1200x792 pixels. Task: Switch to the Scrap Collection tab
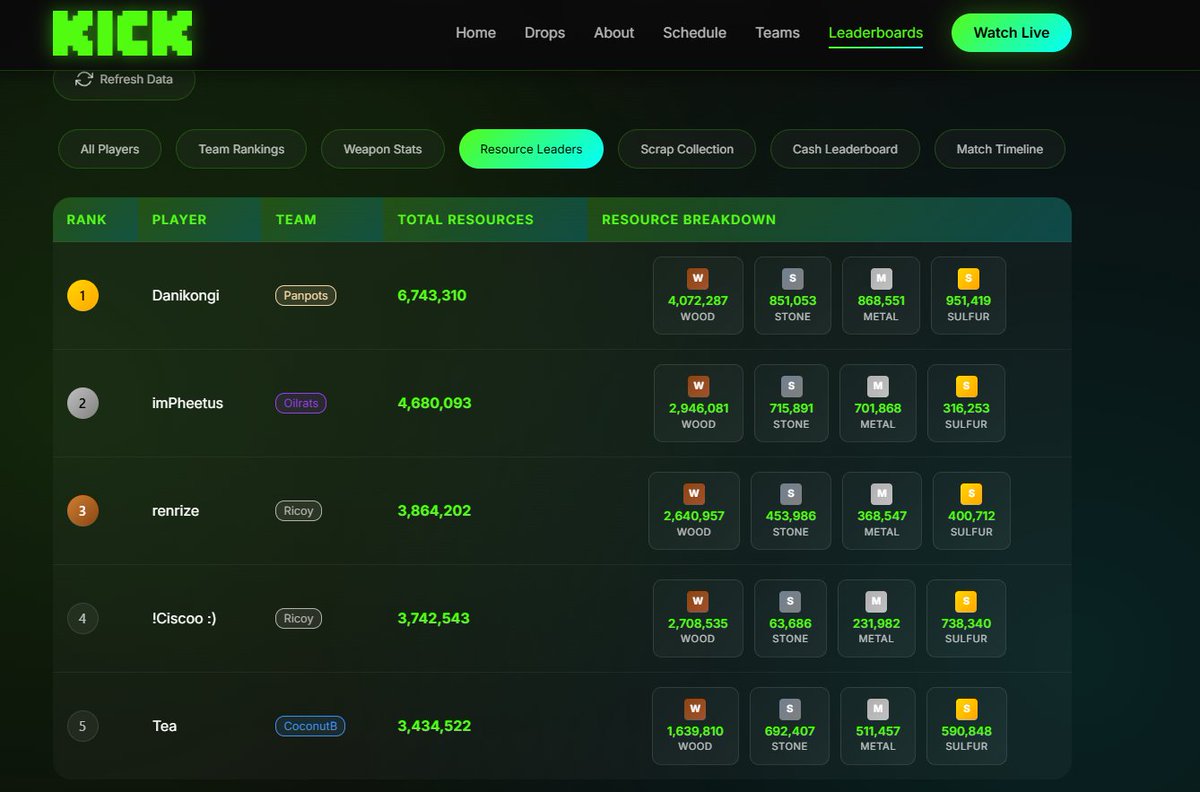[x=687, y=149]
